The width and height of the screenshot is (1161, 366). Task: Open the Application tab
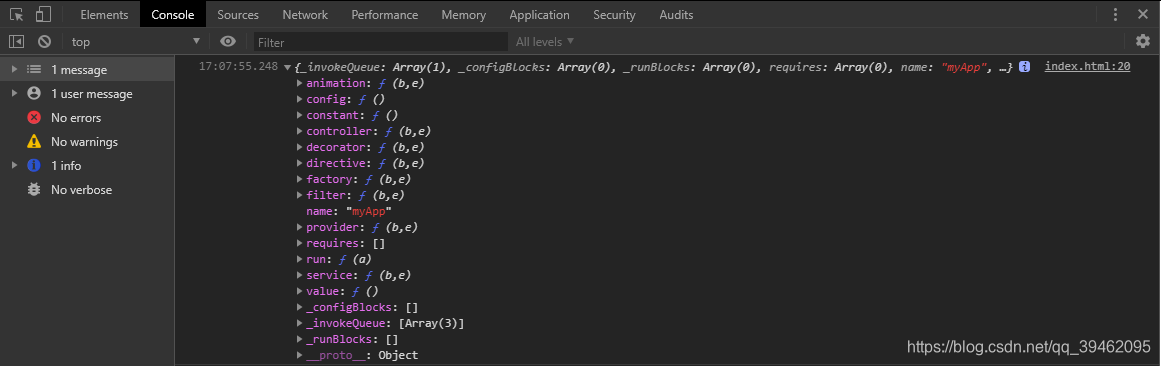[540, 14]
